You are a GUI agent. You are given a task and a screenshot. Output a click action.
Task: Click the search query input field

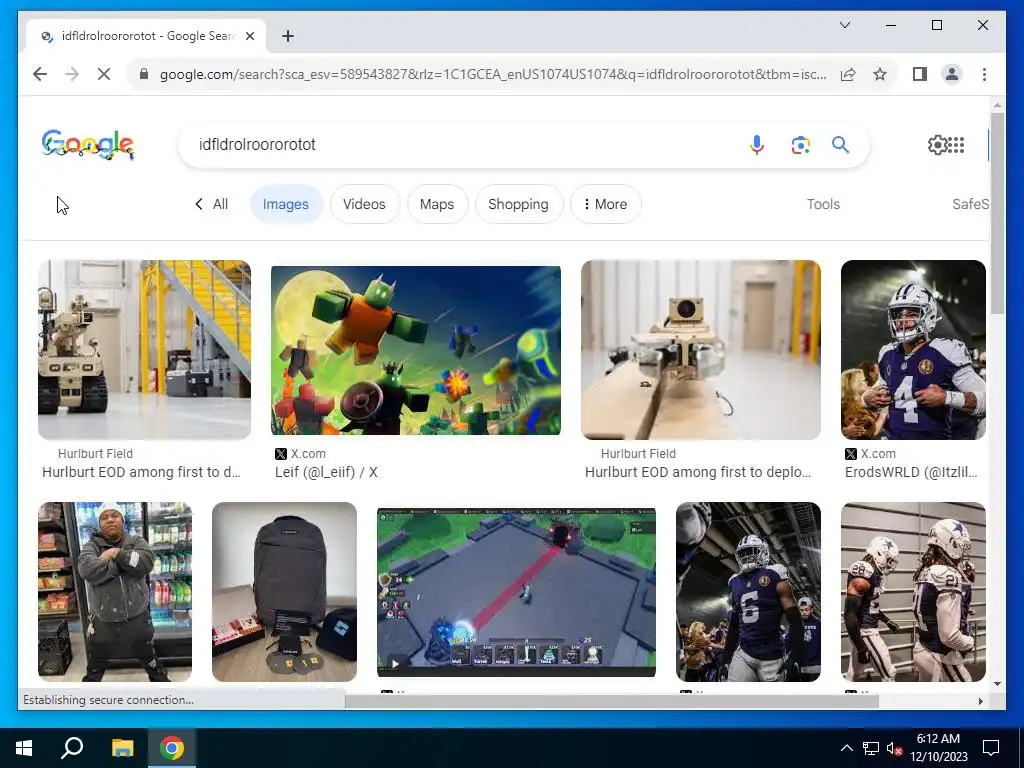click(464, 144)
